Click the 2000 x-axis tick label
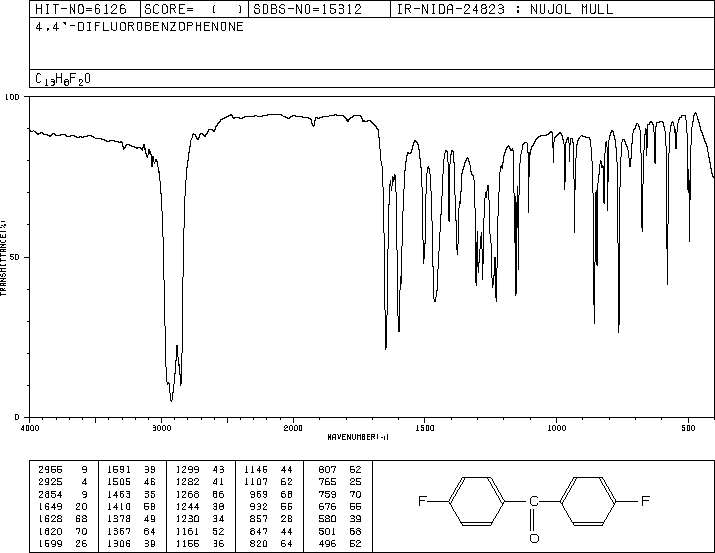Image resolution: width=715 pixels, height=553 pixels. click(293, 428)
